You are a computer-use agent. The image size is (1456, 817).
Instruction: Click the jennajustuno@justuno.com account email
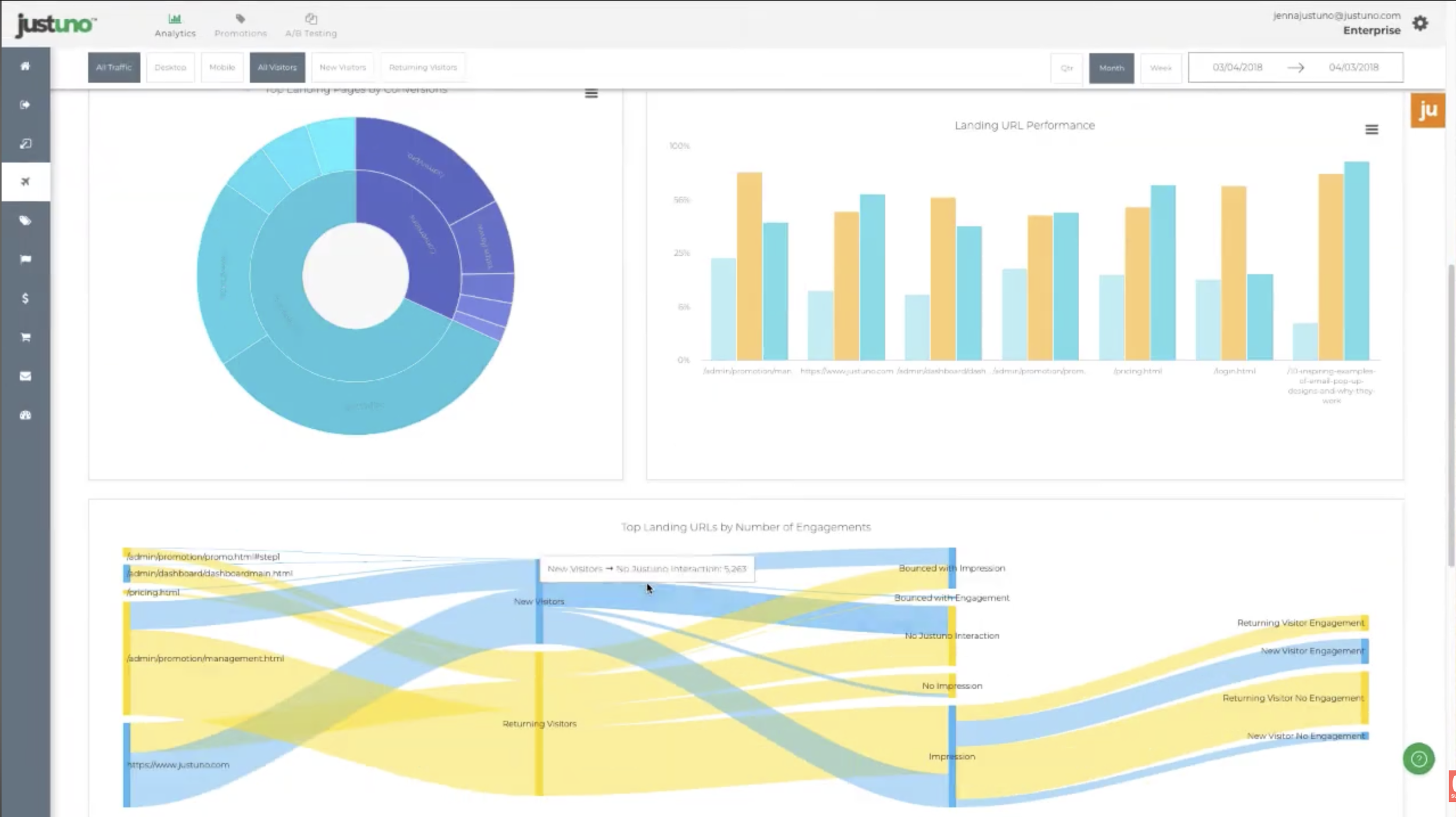coord(1336,16)
